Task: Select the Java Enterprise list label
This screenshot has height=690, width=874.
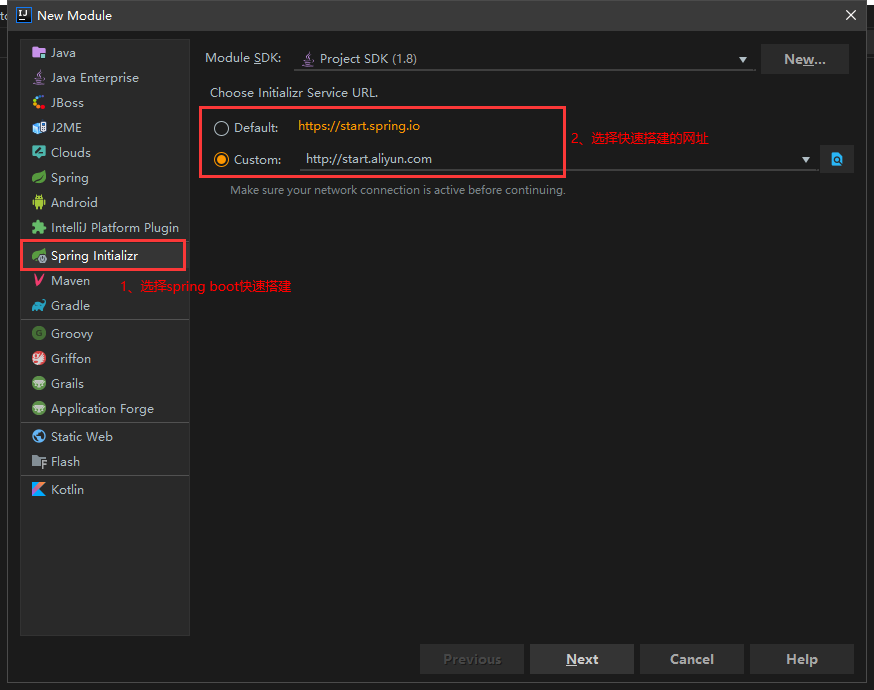Action: [x=95, y=78]
